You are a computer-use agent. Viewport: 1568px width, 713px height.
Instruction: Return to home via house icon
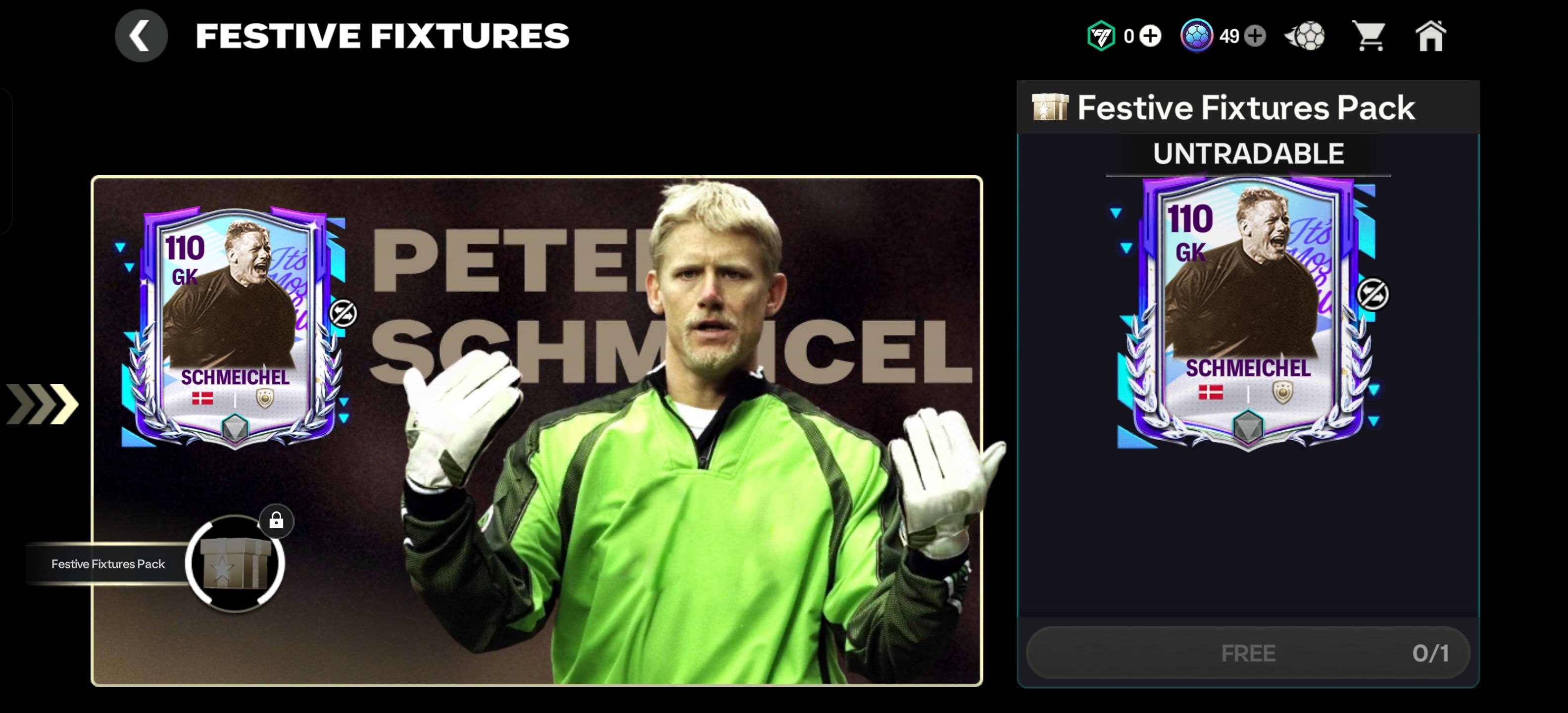coord(1430,36)
